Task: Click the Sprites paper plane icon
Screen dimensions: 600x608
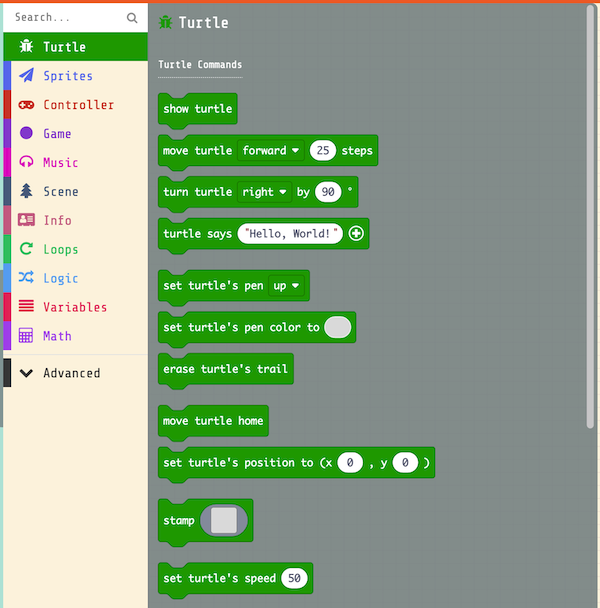Action: coord(26,75)
